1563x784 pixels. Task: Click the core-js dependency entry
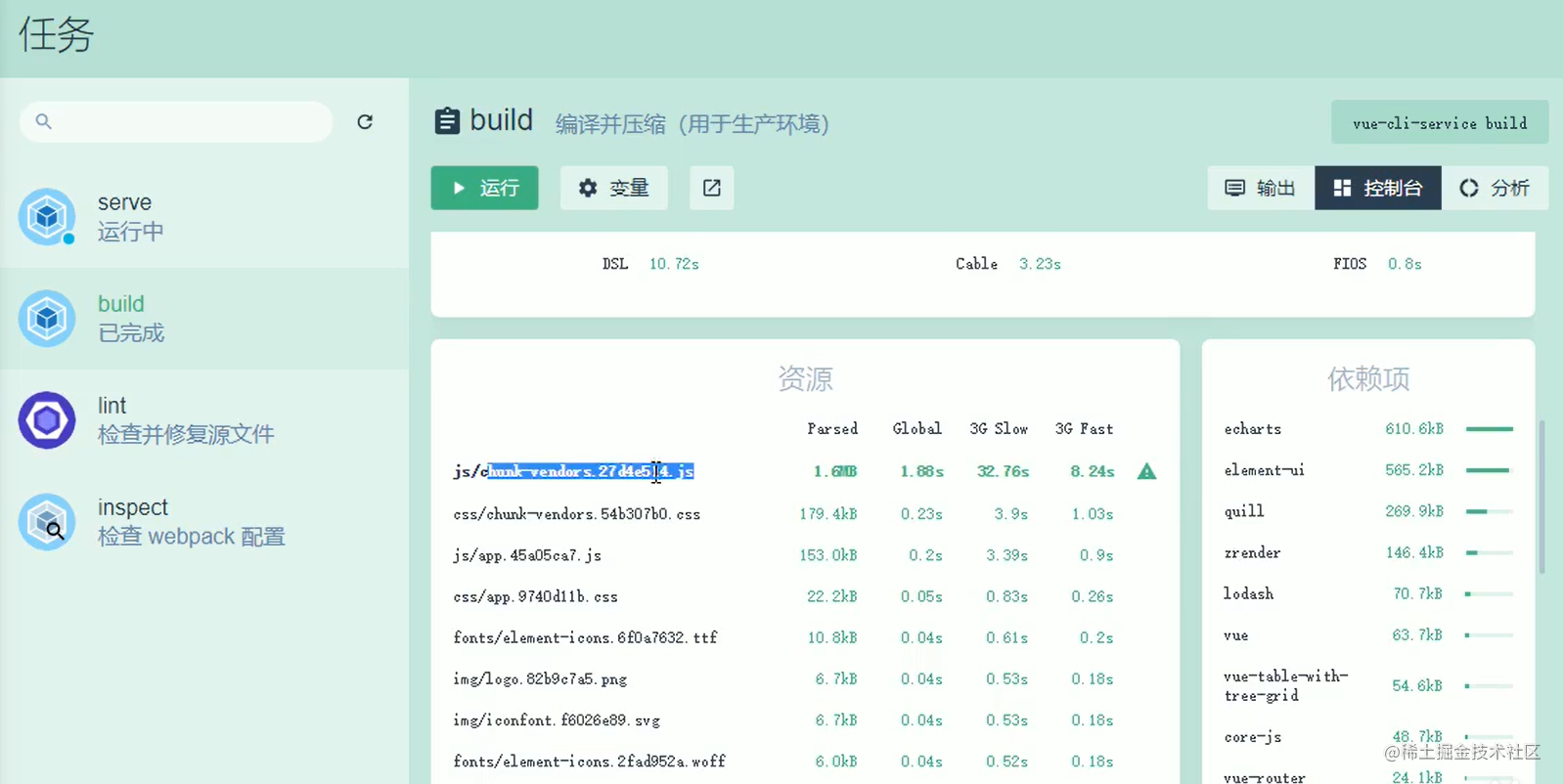[1367, 737]
